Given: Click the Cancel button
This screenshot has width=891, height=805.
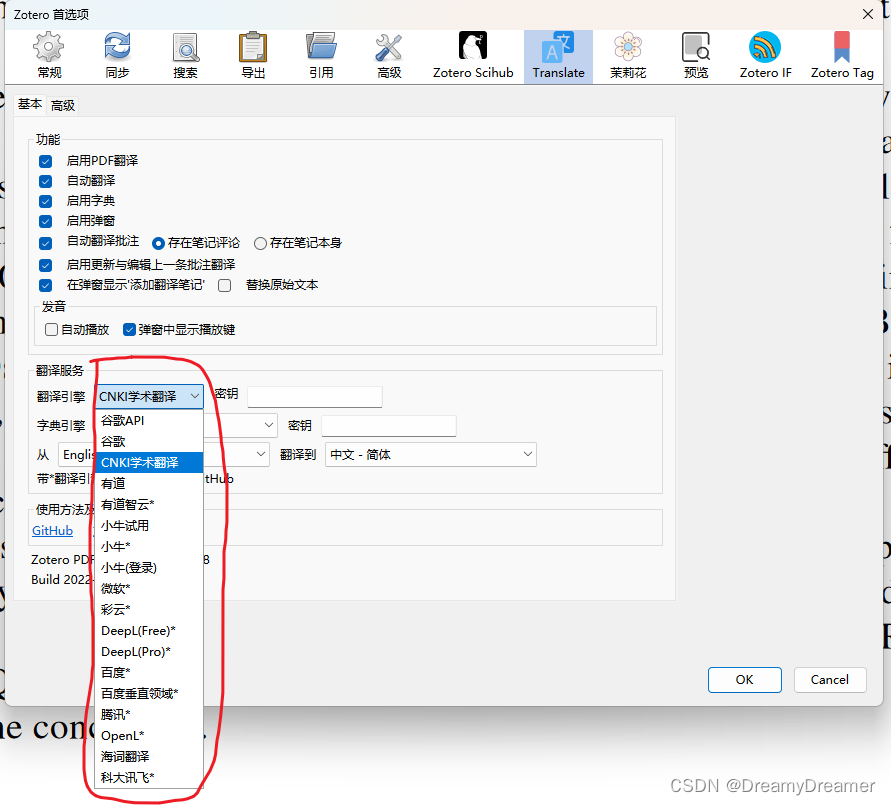Looking at the screenshot, I should pyautogui.click(x=830, y=680).
